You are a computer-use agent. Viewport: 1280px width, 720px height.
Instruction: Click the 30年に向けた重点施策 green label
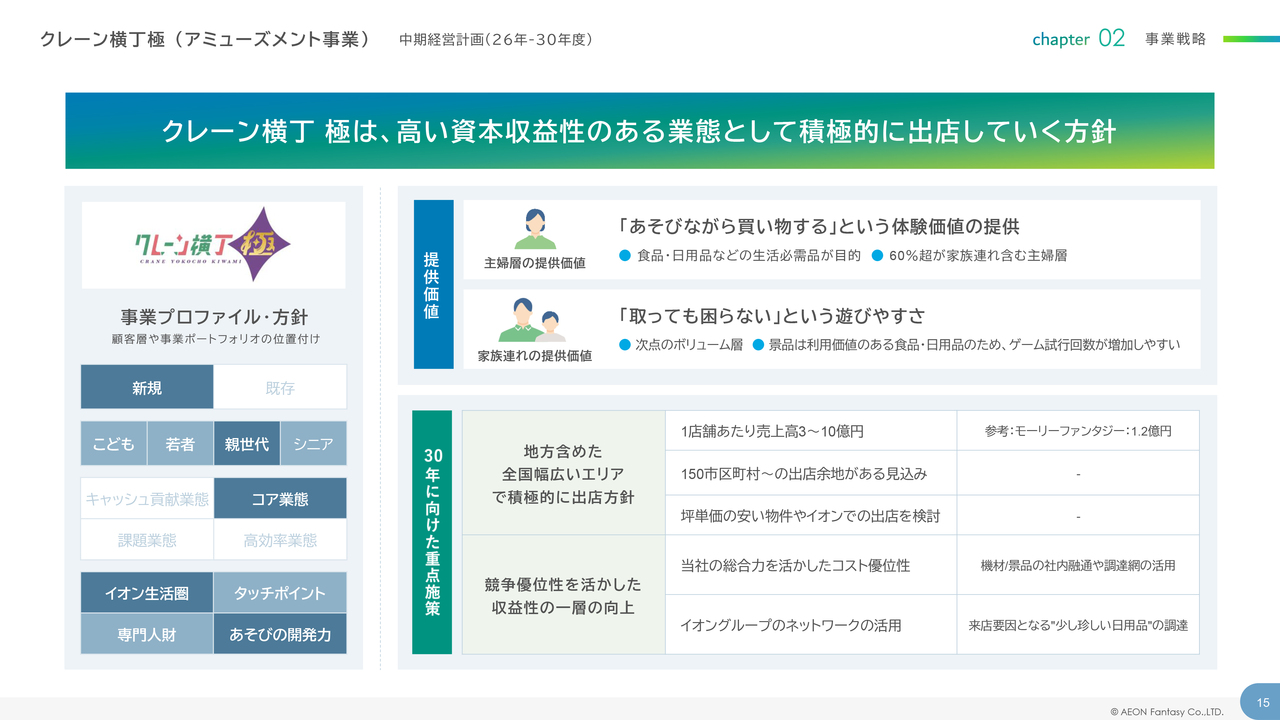pos(432,532)
